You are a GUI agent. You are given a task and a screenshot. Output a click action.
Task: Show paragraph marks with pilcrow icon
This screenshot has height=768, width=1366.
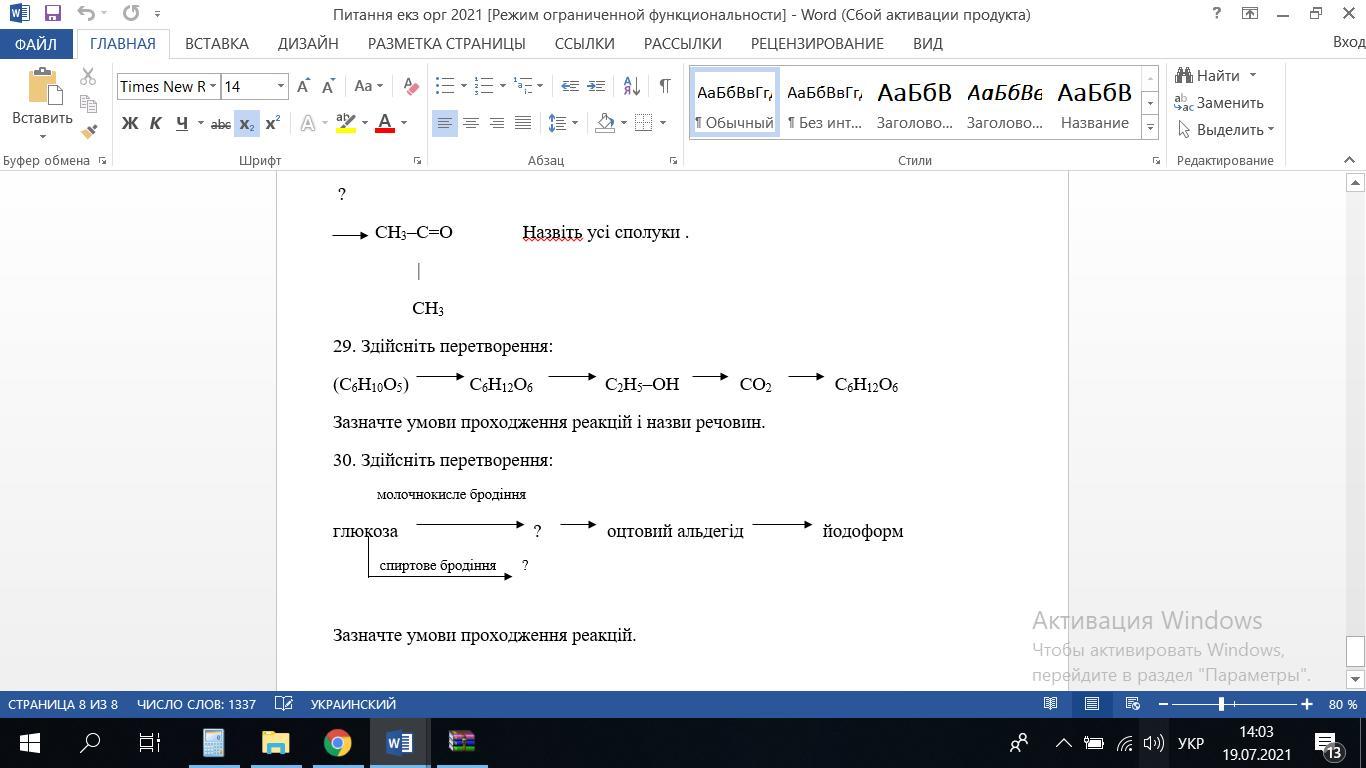click(x=664, y=86)
